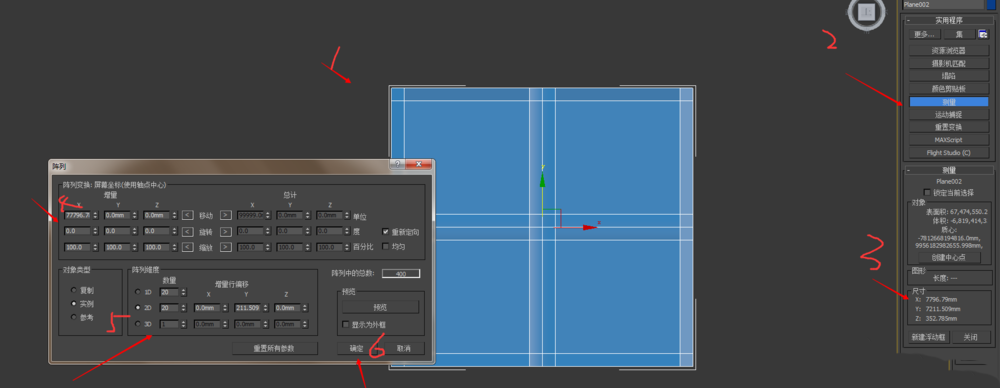1000x388 pixels.
Task: Click the 新建浮动框 button
Action: click(929, 337)
